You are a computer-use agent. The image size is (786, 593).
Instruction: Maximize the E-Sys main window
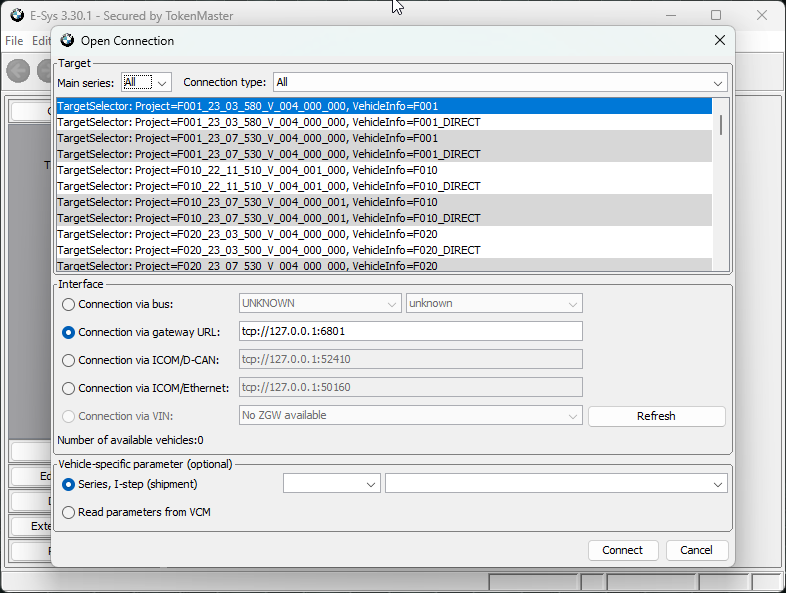tap(716, 15)
